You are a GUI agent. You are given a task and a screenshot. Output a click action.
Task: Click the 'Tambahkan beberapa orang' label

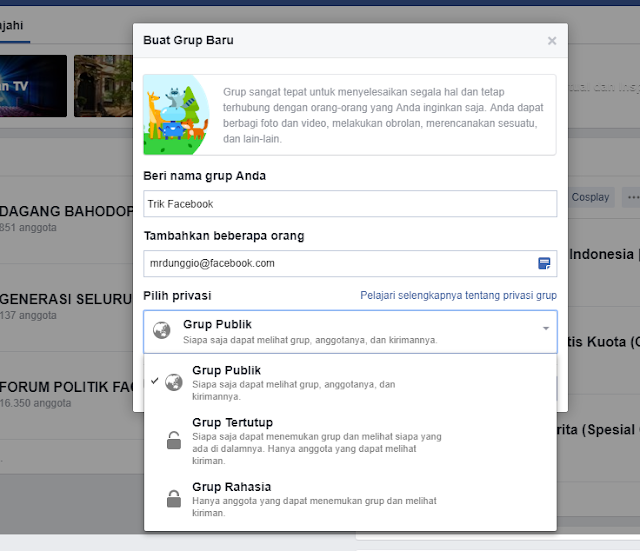coord(224,236)
